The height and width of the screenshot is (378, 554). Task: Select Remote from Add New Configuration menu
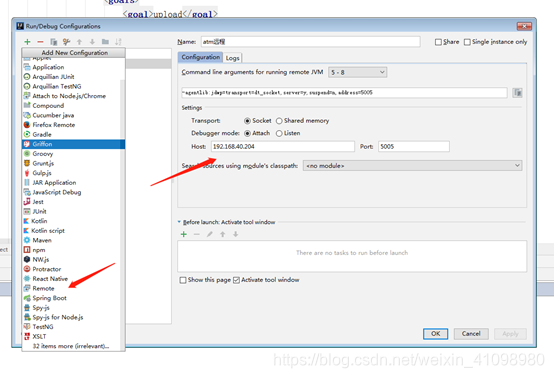[73, 288]
